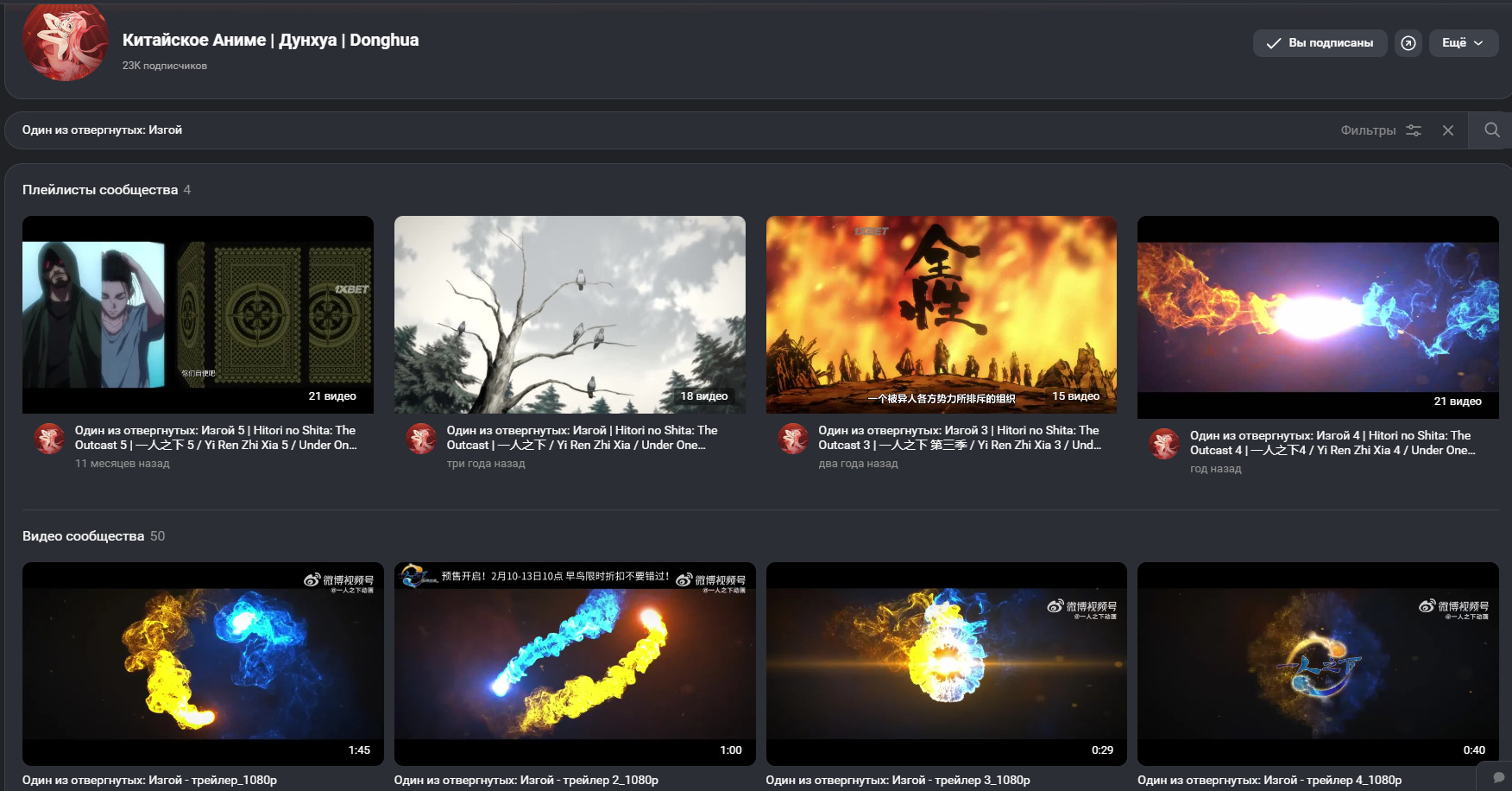Play the трейлер_1080p video lasting 1:45
This screenshot has height=791, width=1512.
(x=203, y=663)
